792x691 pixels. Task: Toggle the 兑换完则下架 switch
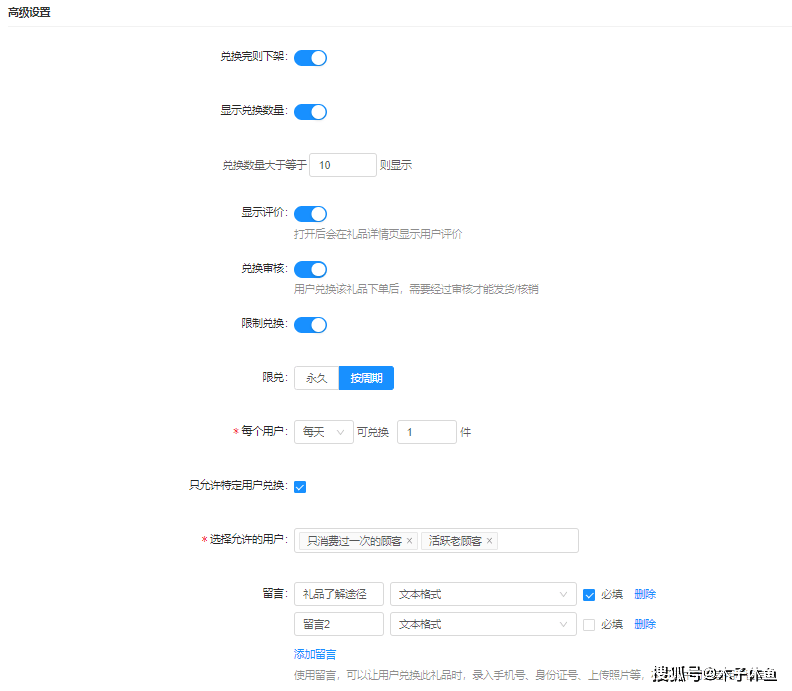pos(310,58)
